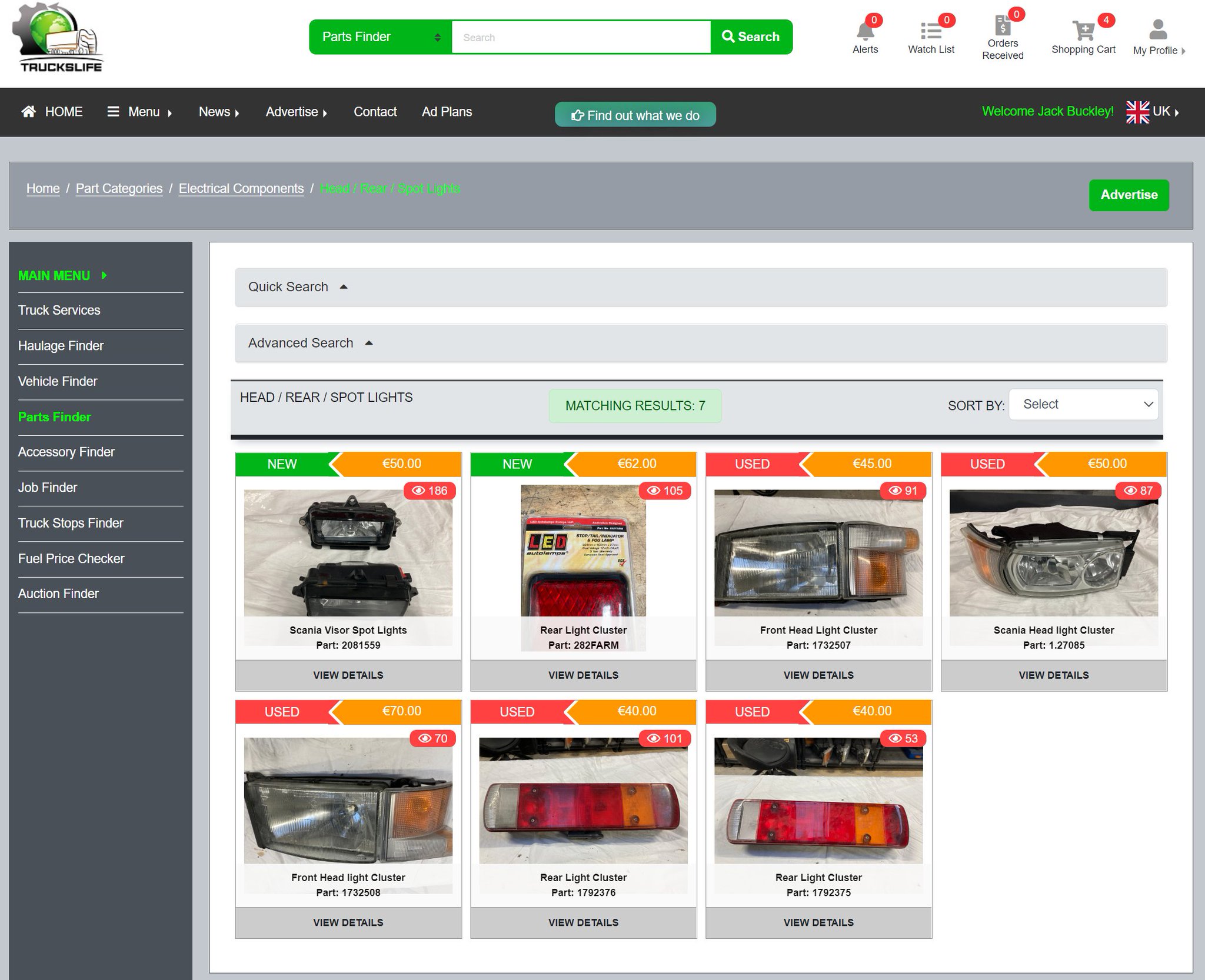Open the Rear Light Cluster 1792375 photo
This screenshot has width=1205, height=980.
click(x=818, y=801)
